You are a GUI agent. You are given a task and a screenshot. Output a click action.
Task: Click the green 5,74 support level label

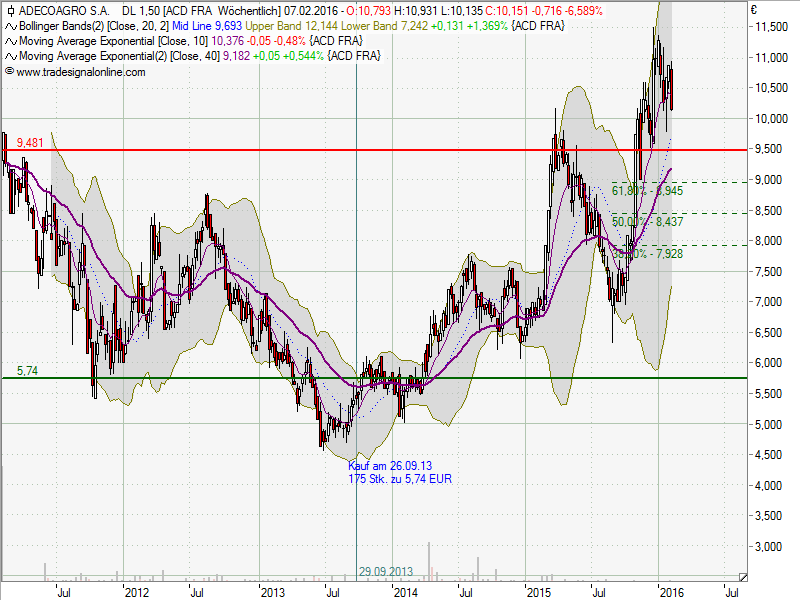pos(27,371)
